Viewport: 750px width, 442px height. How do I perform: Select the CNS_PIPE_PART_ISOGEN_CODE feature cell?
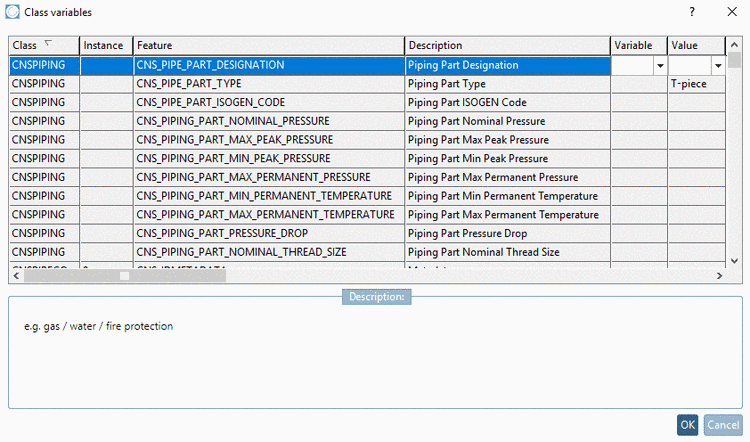(x=269, y=102)
